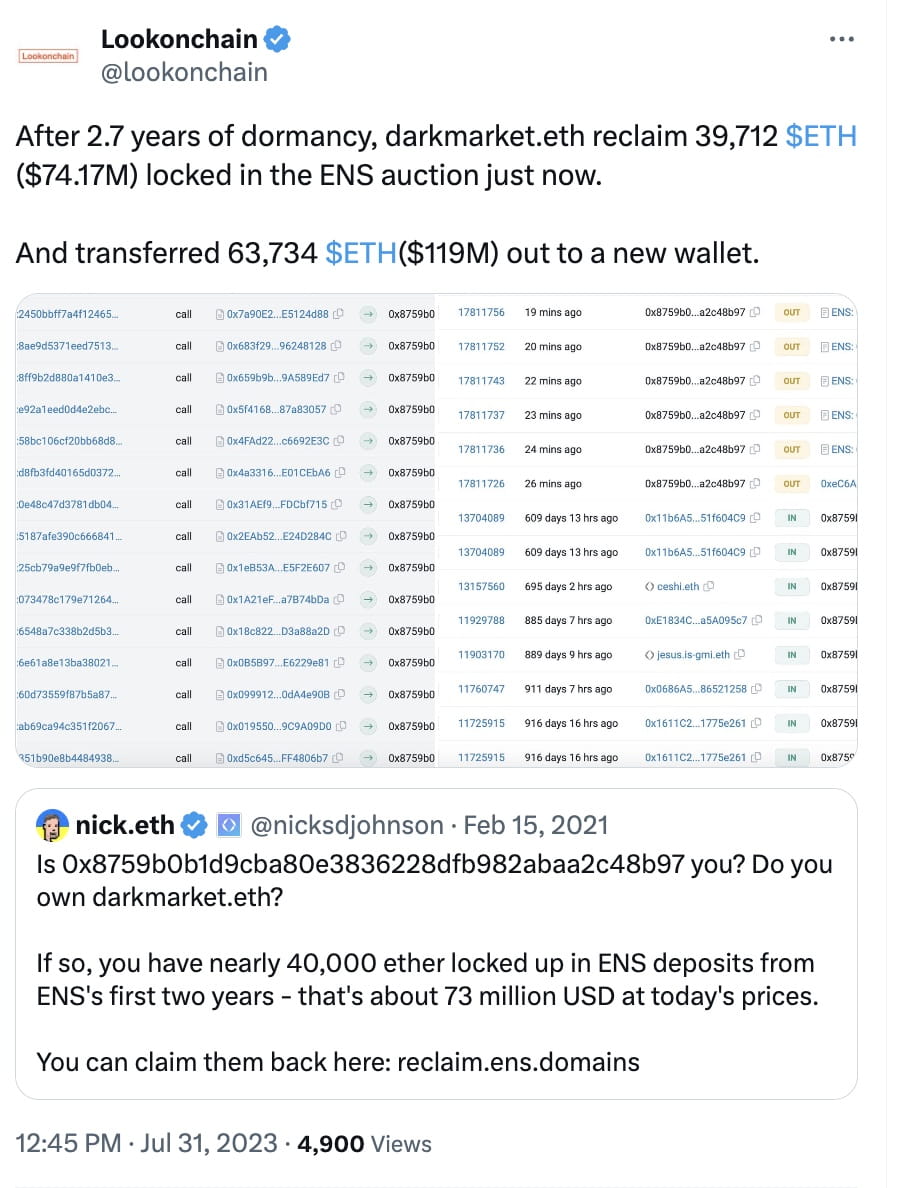The width and height of the screenshot is (900, 1188).
Task: Click the 4,900 Views counter
Action: point(364,1143)
